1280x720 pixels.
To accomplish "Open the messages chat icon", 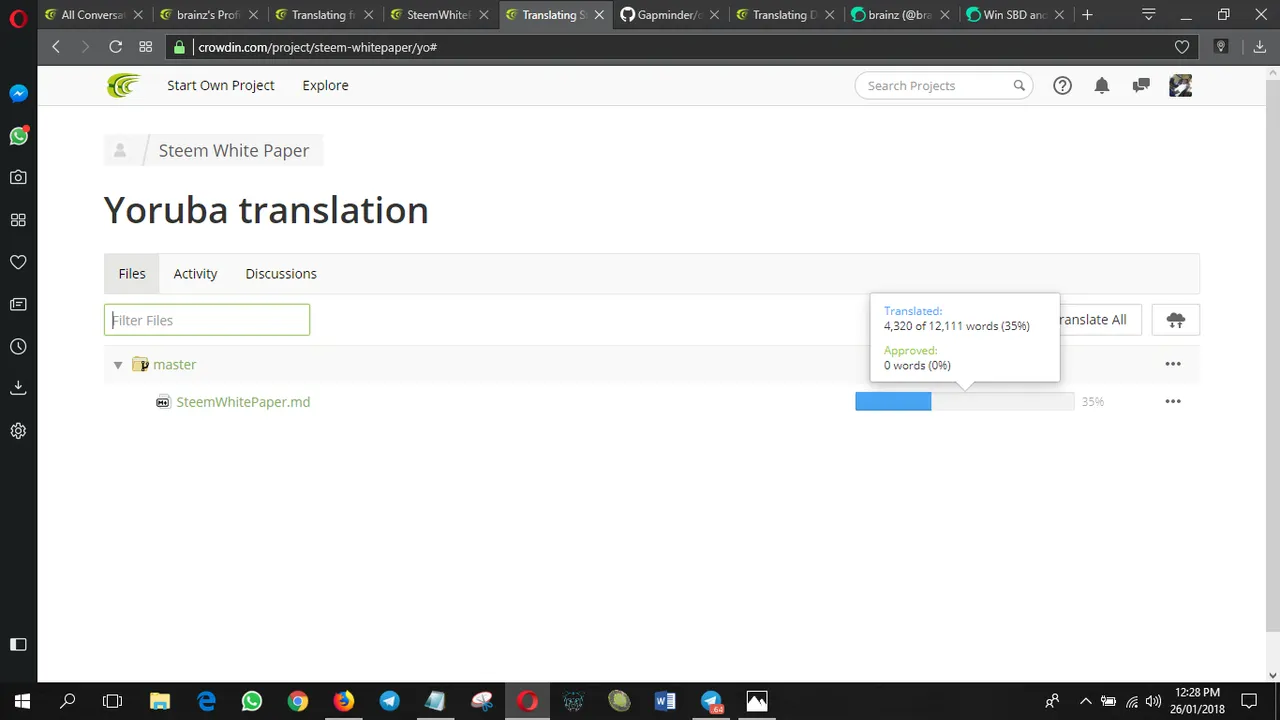I will (x=1141, y=86).
